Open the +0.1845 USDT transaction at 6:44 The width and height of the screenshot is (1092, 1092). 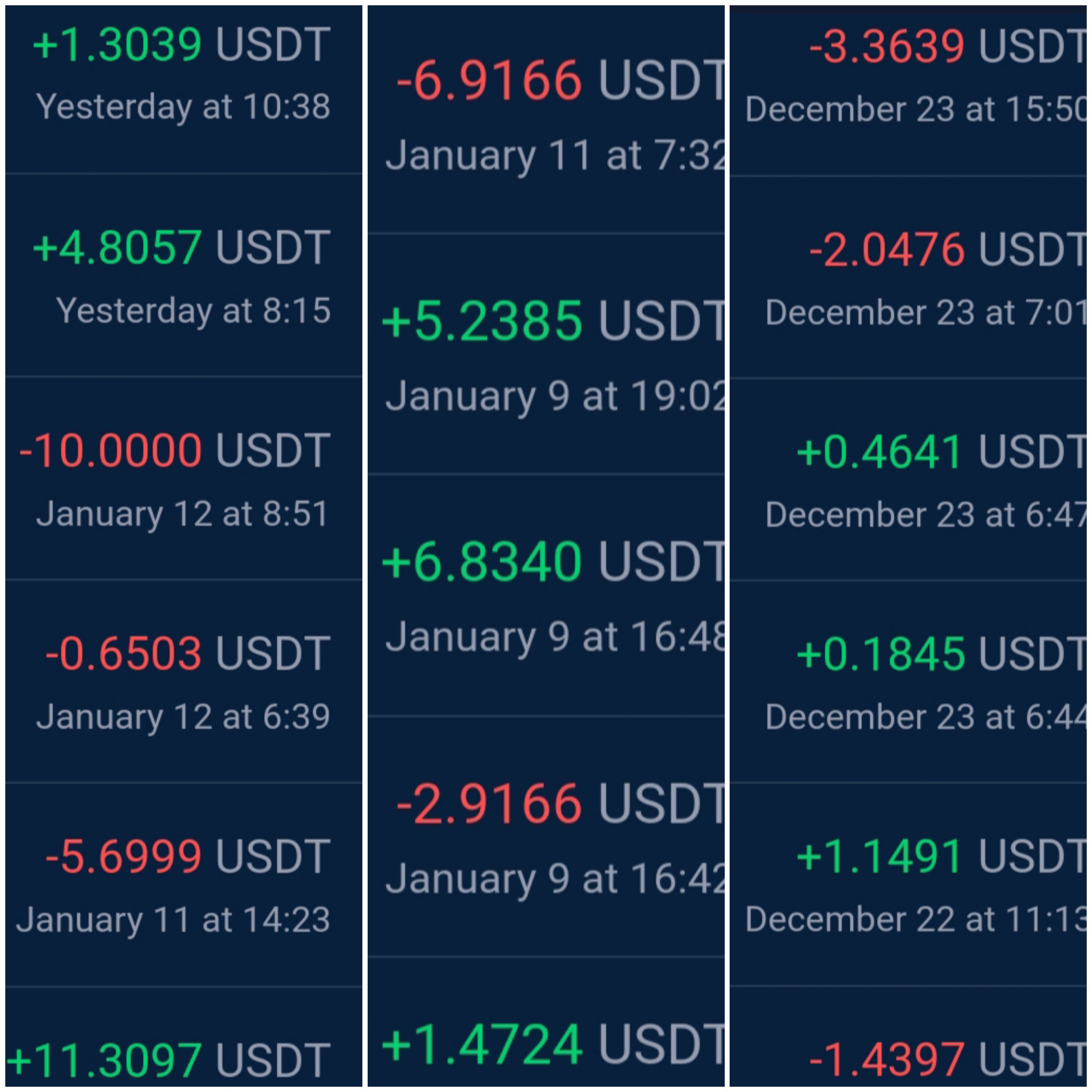[x=908, y=682]
